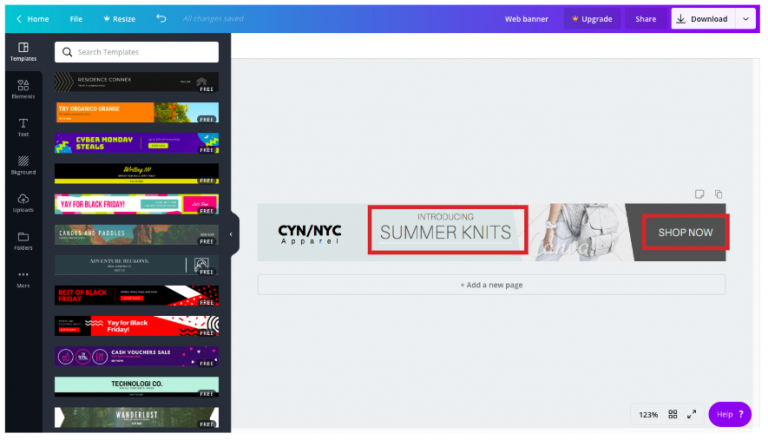Open the File menu
The width and height of the screenshot is (768, 440).
[x=76, y=19]
